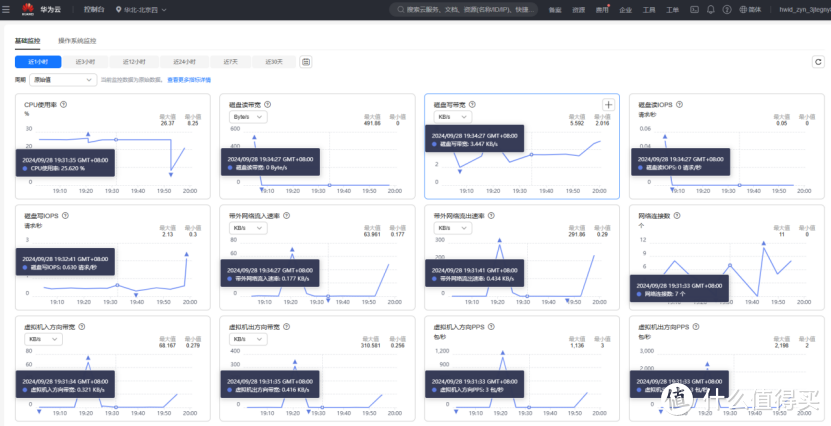Select the 近3小时 time range
831x426 pixels.
coord(85,61)
